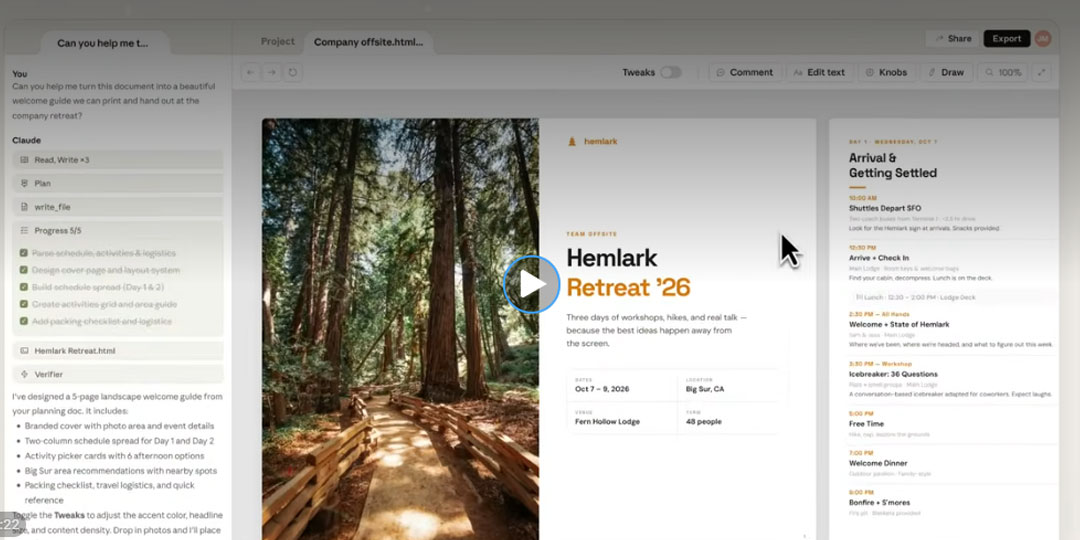This screenshot has height=540, width=1080.
Task: Open the 'Can you help me t...' chat tab
Action: pos(103,43)
